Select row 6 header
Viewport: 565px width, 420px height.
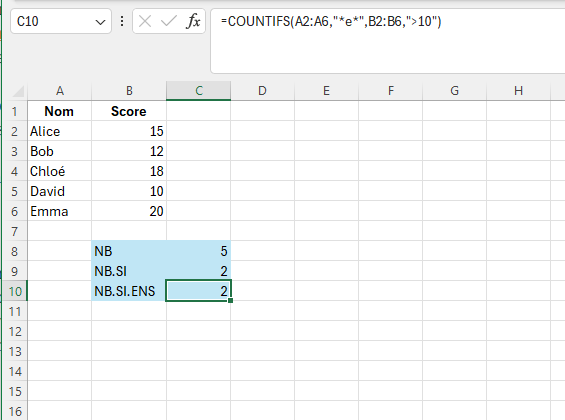pos(14,211)
